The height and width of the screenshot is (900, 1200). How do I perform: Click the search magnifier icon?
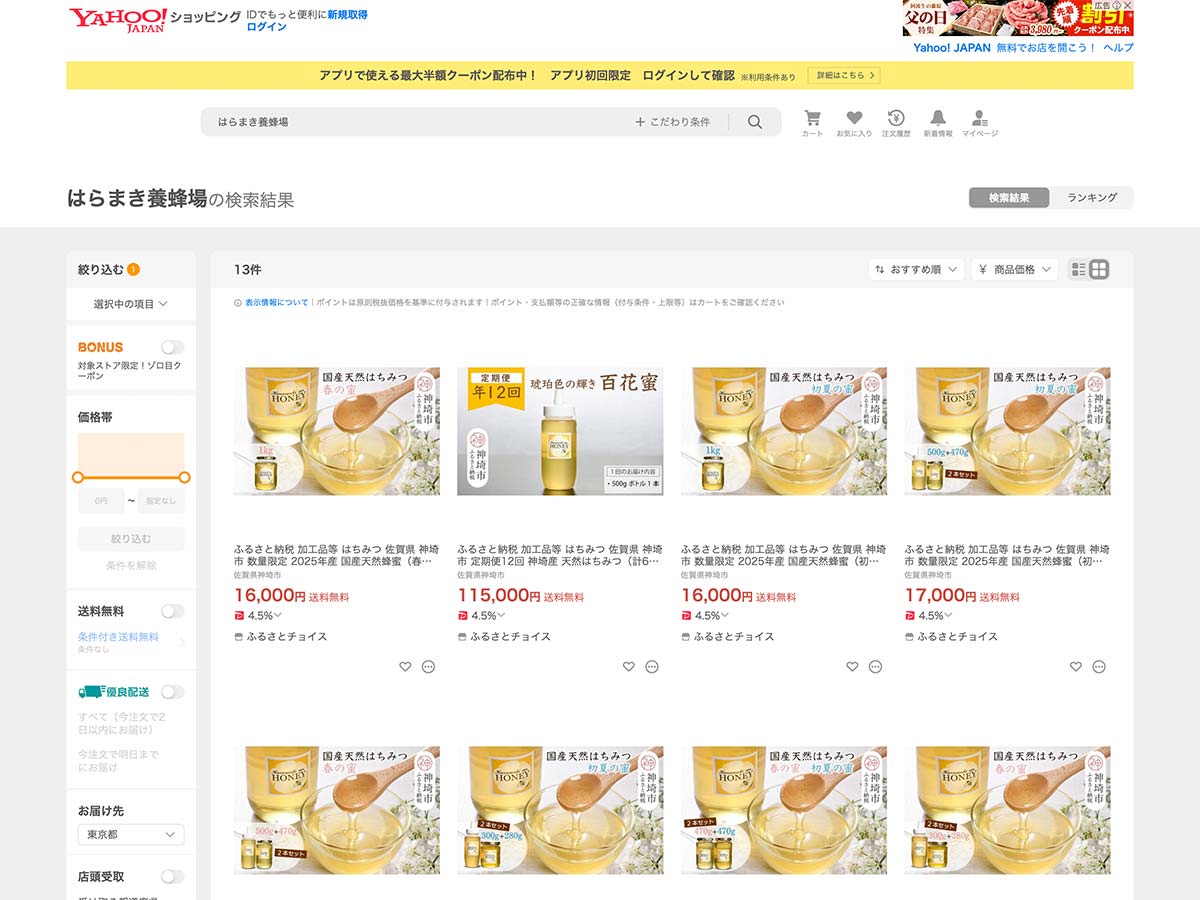coord(755,122)
